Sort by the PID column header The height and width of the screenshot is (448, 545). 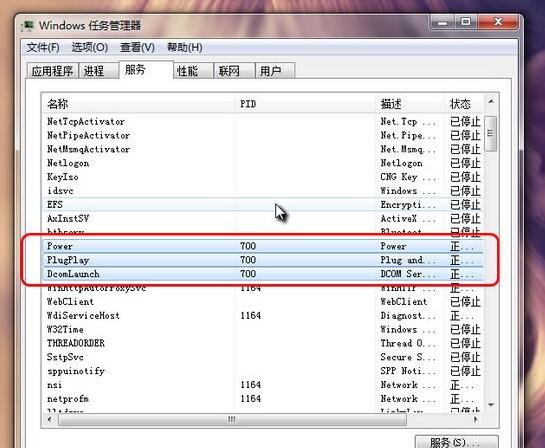point(306,104)
